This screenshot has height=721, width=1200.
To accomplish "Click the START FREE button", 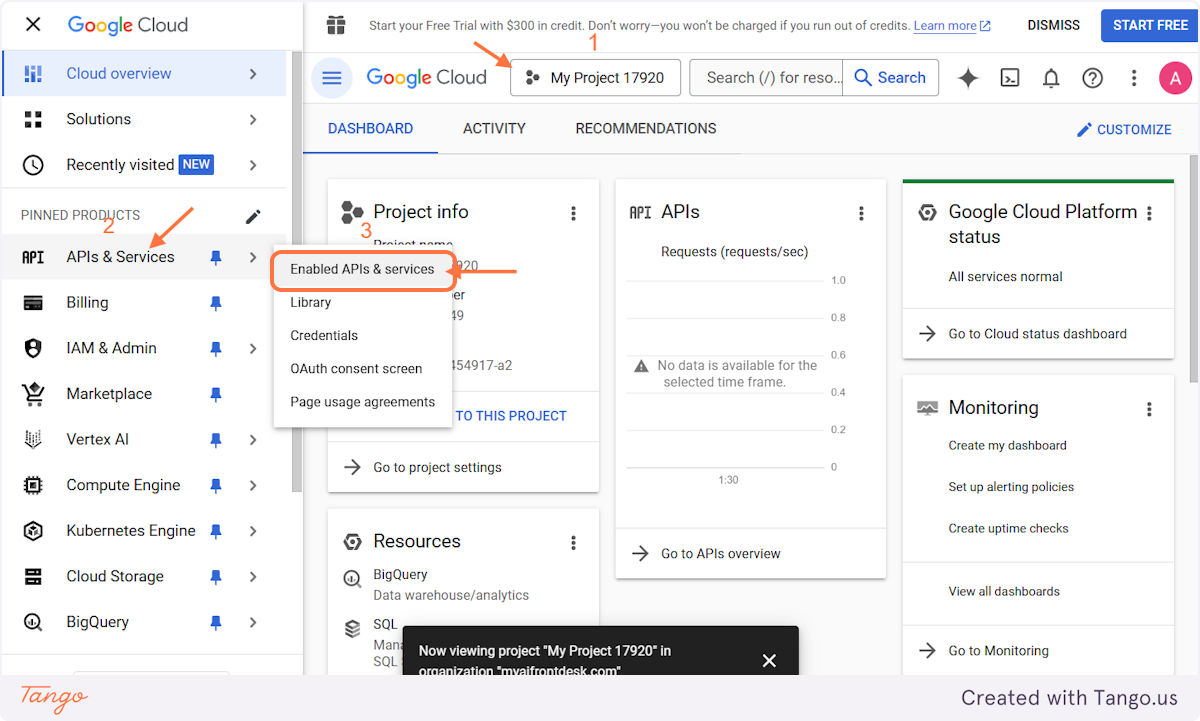I will tap(1150, 25).
